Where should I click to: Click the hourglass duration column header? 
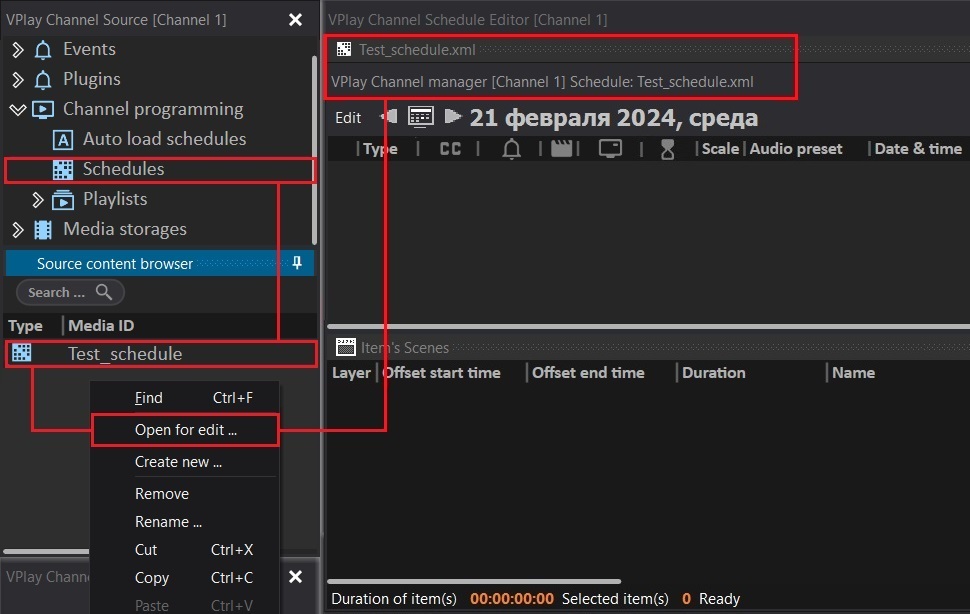pos(667,149)
